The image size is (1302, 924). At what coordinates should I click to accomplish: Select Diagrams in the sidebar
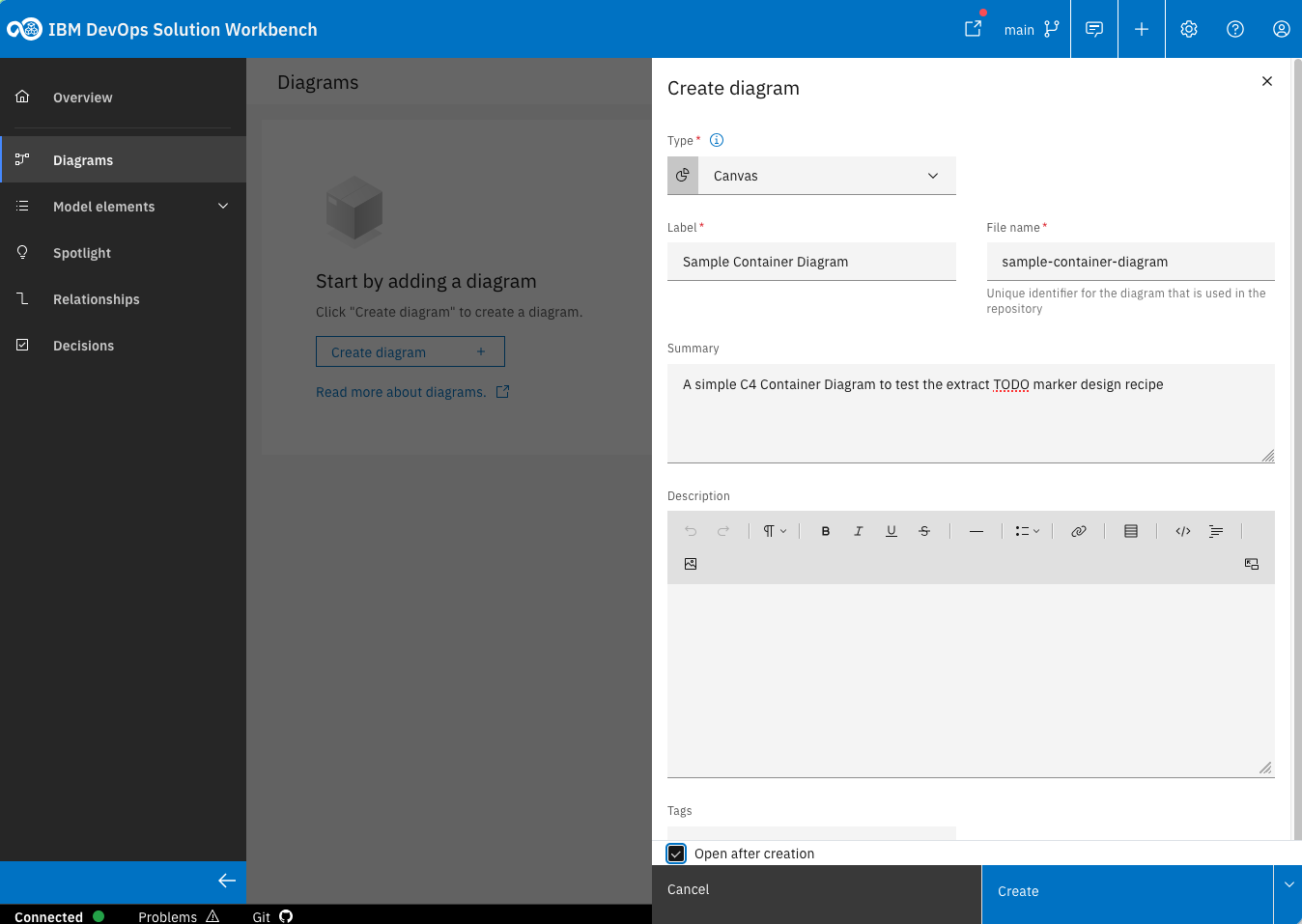(x=124, y=160)
